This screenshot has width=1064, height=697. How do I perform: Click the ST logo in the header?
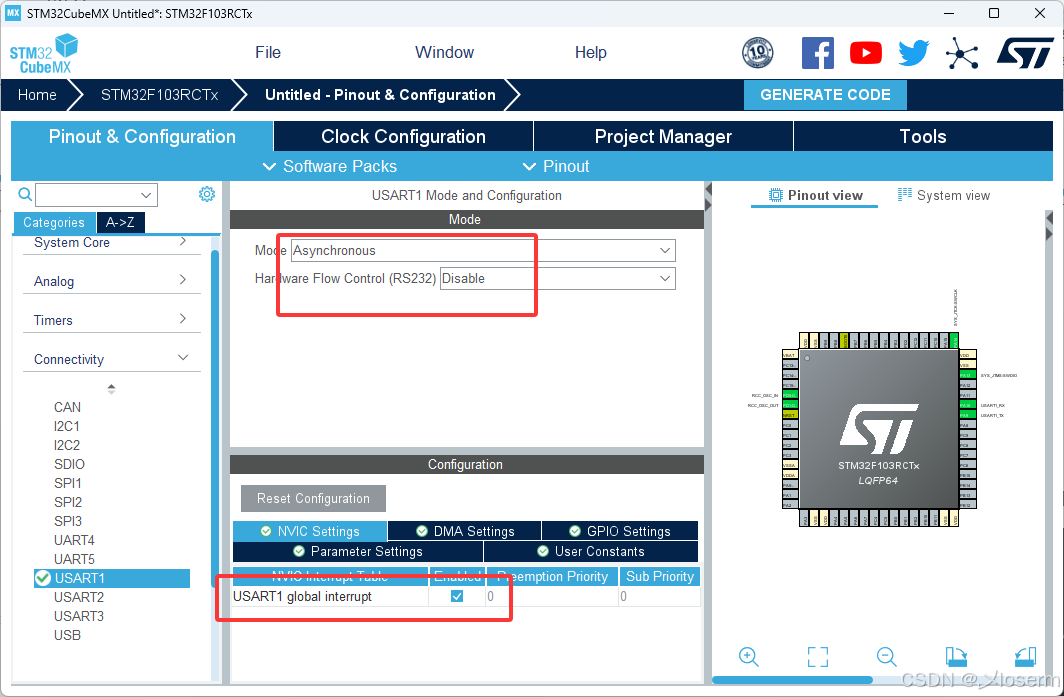(1025, 53)
